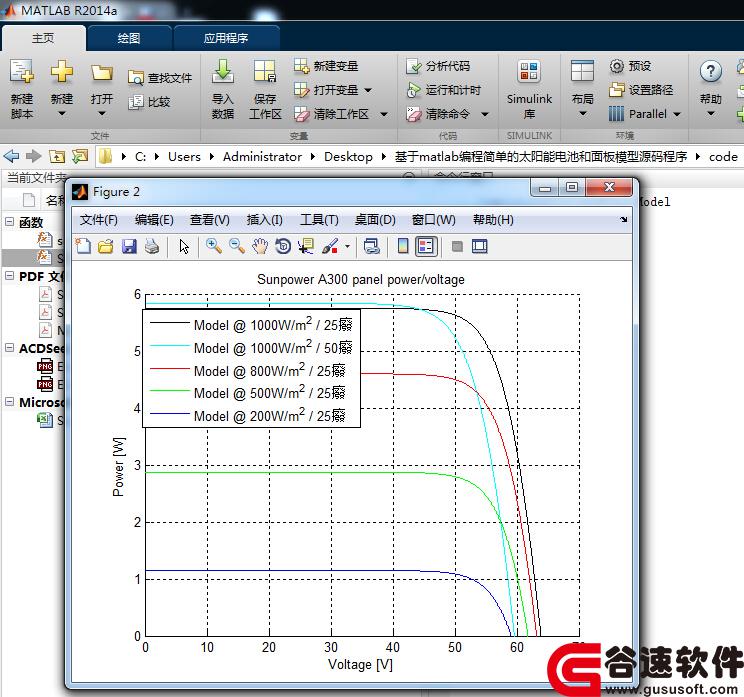Viewport: 744px width, 697px height.
Task: Select the Data Cursor tool
Action: tap(306, 246)
